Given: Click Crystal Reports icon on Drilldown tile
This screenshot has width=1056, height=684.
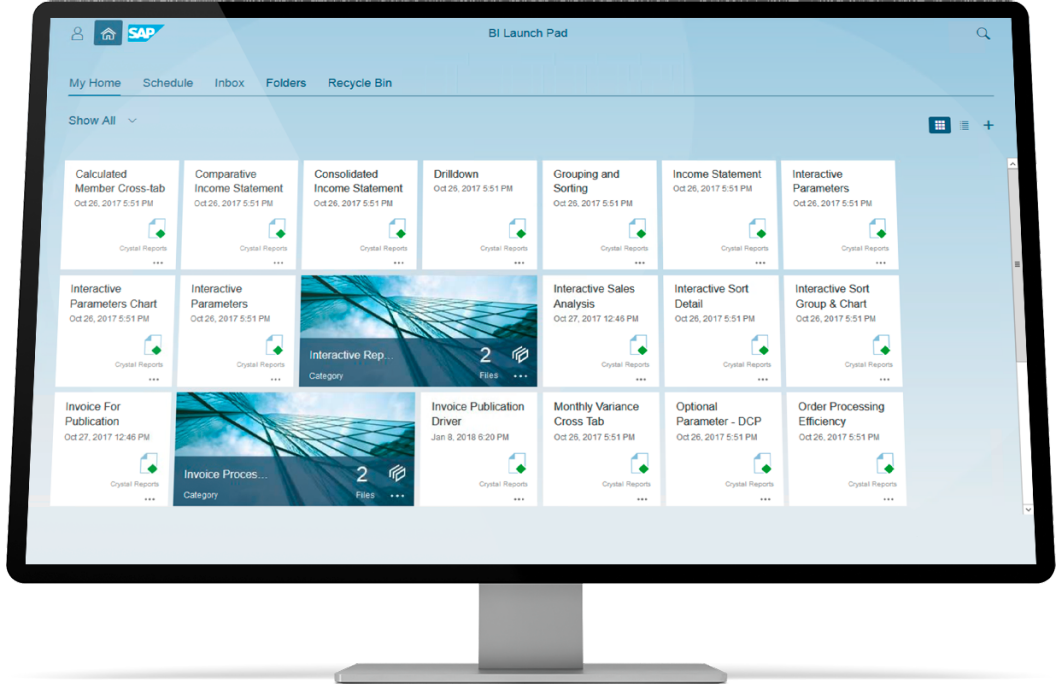Looking at the screenshot, I should pos(517,228).
